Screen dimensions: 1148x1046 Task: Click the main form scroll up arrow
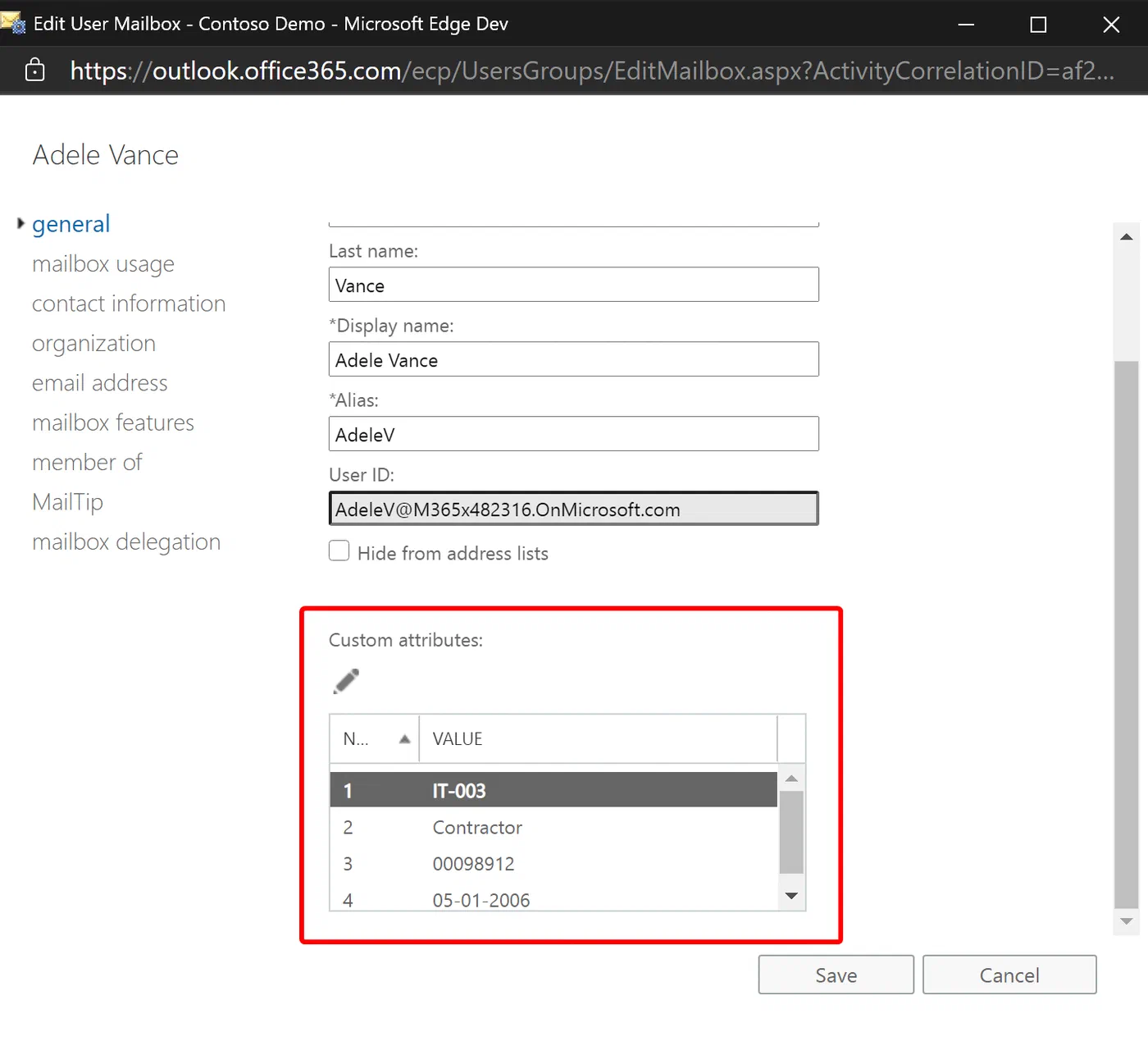pyautogui.click(x=1127, y=236)
